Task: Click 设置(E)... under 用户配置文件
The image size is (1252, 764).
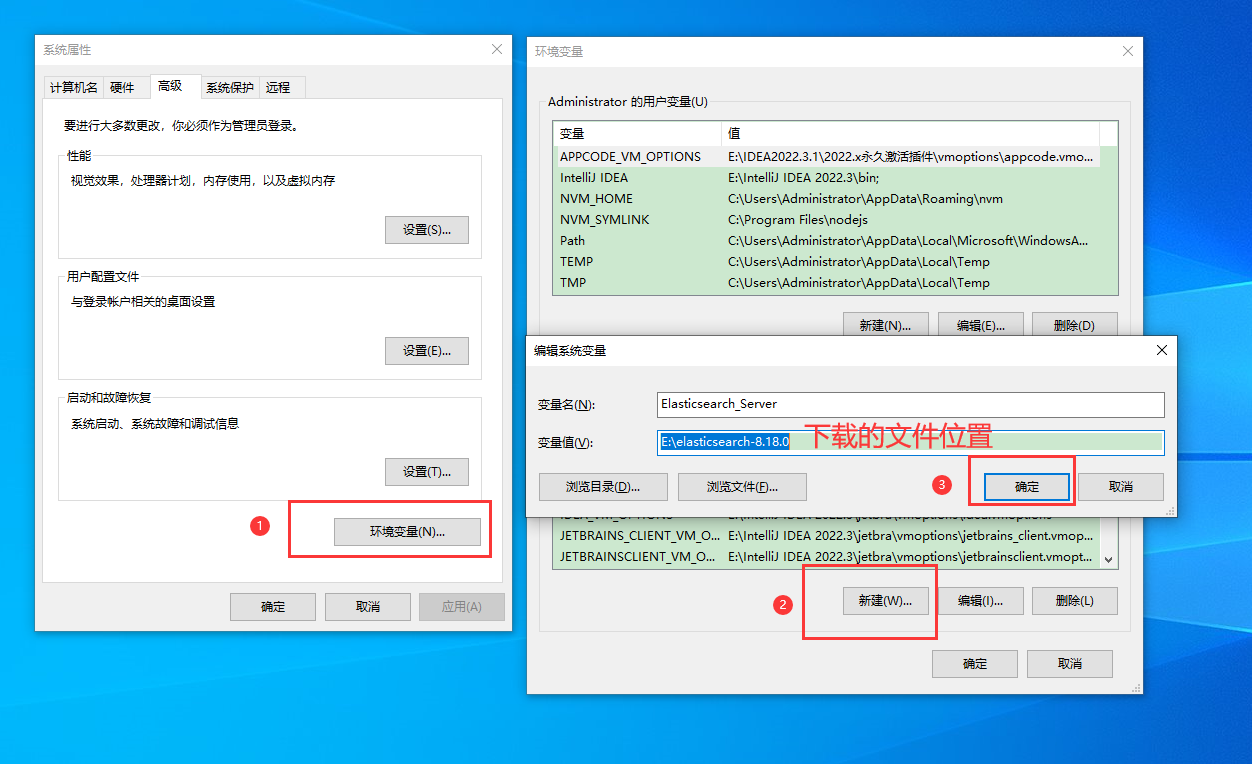Action: pos(427,351)
